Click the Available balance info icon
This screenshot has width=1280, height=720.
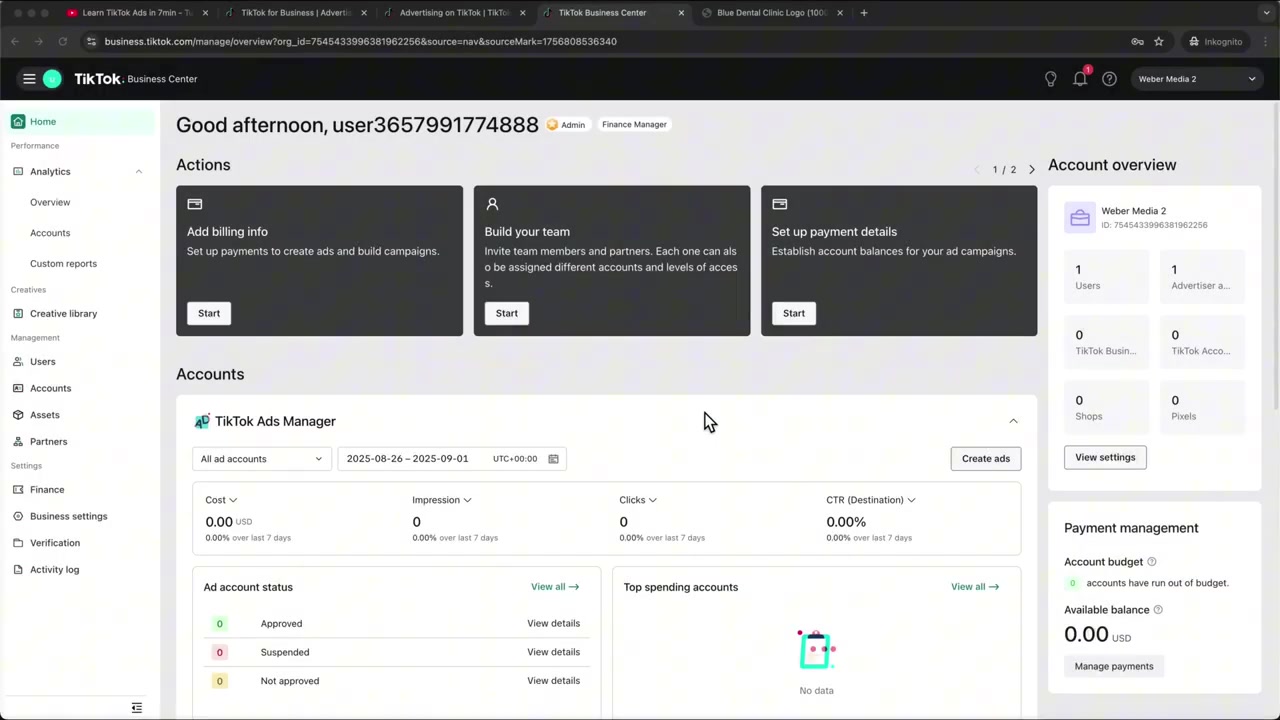click(x=1158, y=610)
